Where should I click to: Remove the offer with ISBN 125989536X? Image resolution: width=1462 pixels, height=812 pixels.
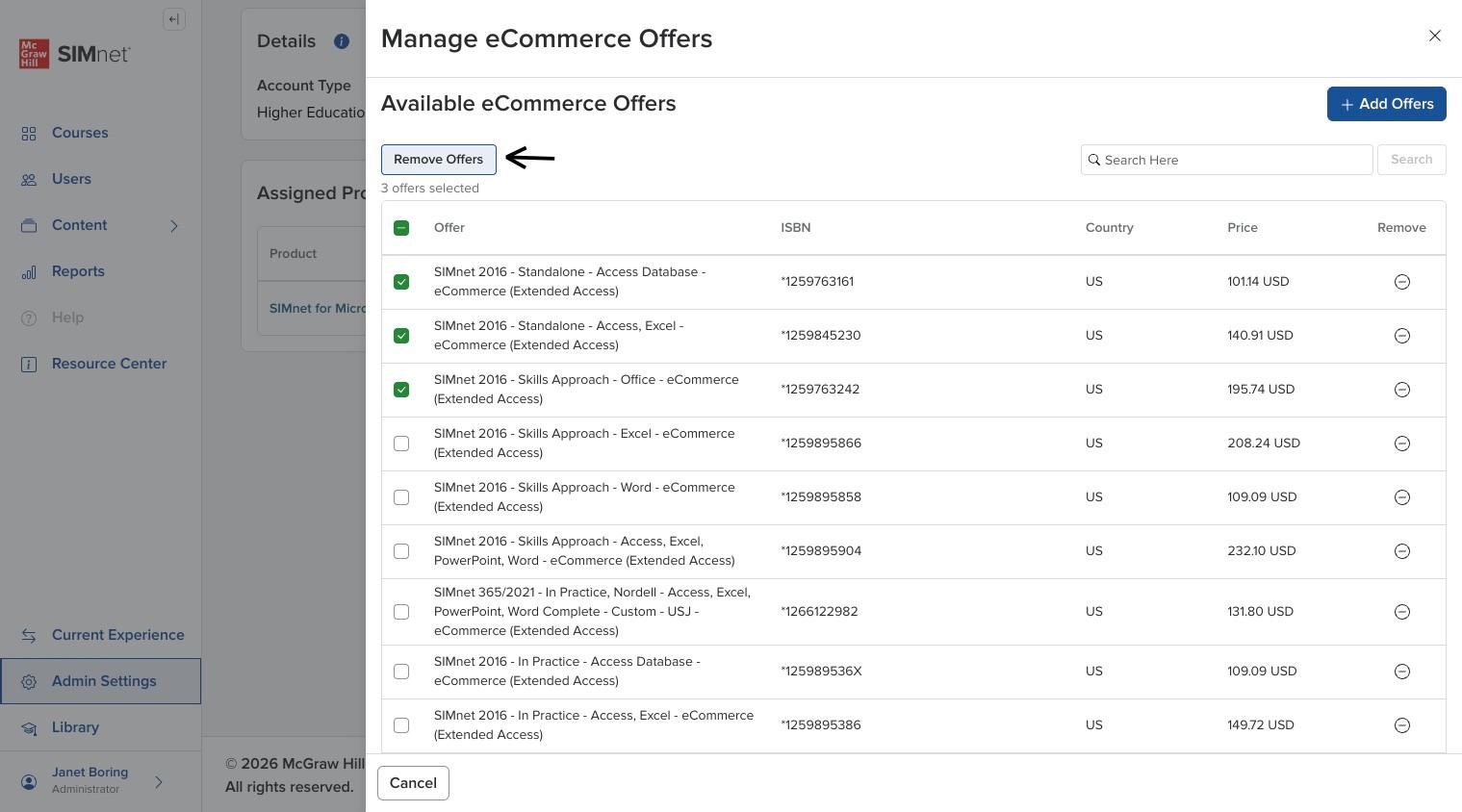[x=1402, y=672]
